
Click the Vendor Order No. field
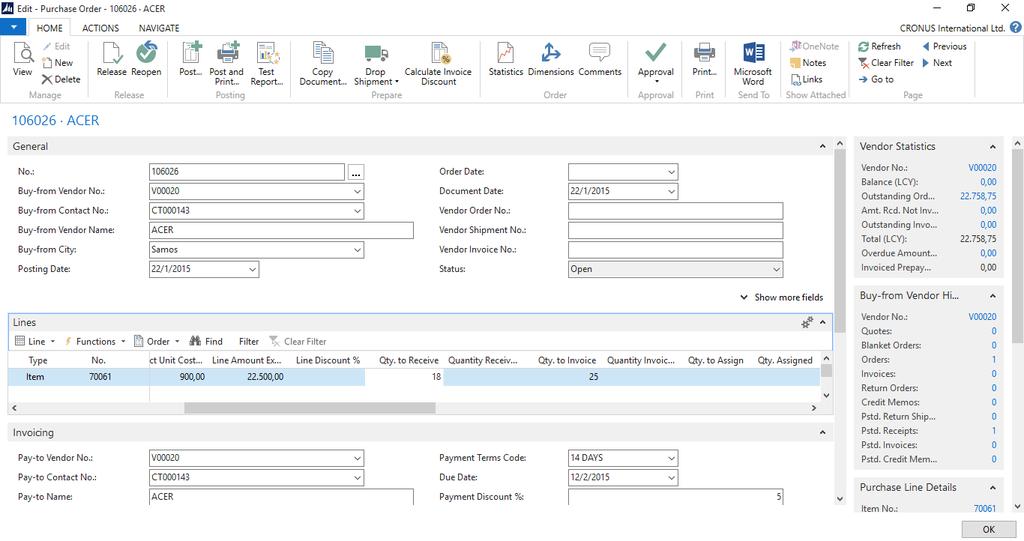pos(675,211)
